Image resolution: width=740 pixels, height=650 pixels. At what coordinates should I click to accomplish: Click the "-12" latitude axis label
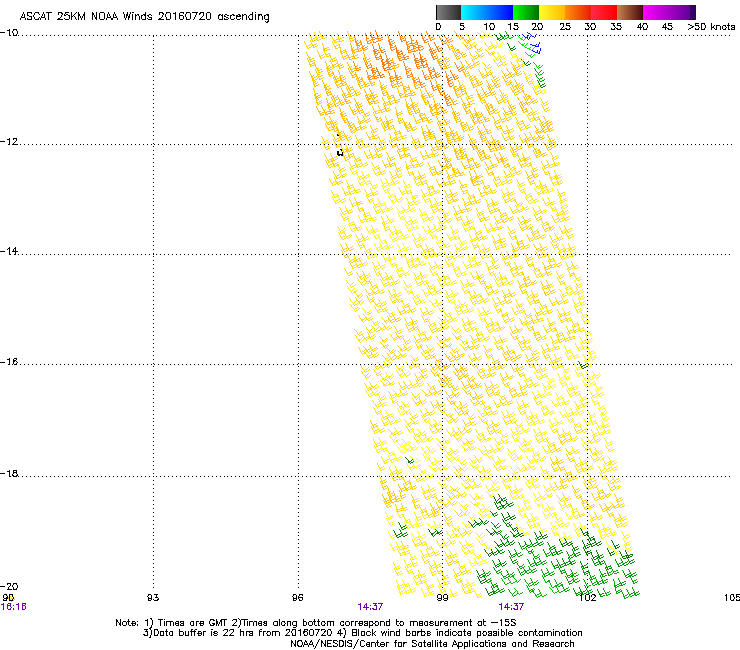click(x=9, y=142)
